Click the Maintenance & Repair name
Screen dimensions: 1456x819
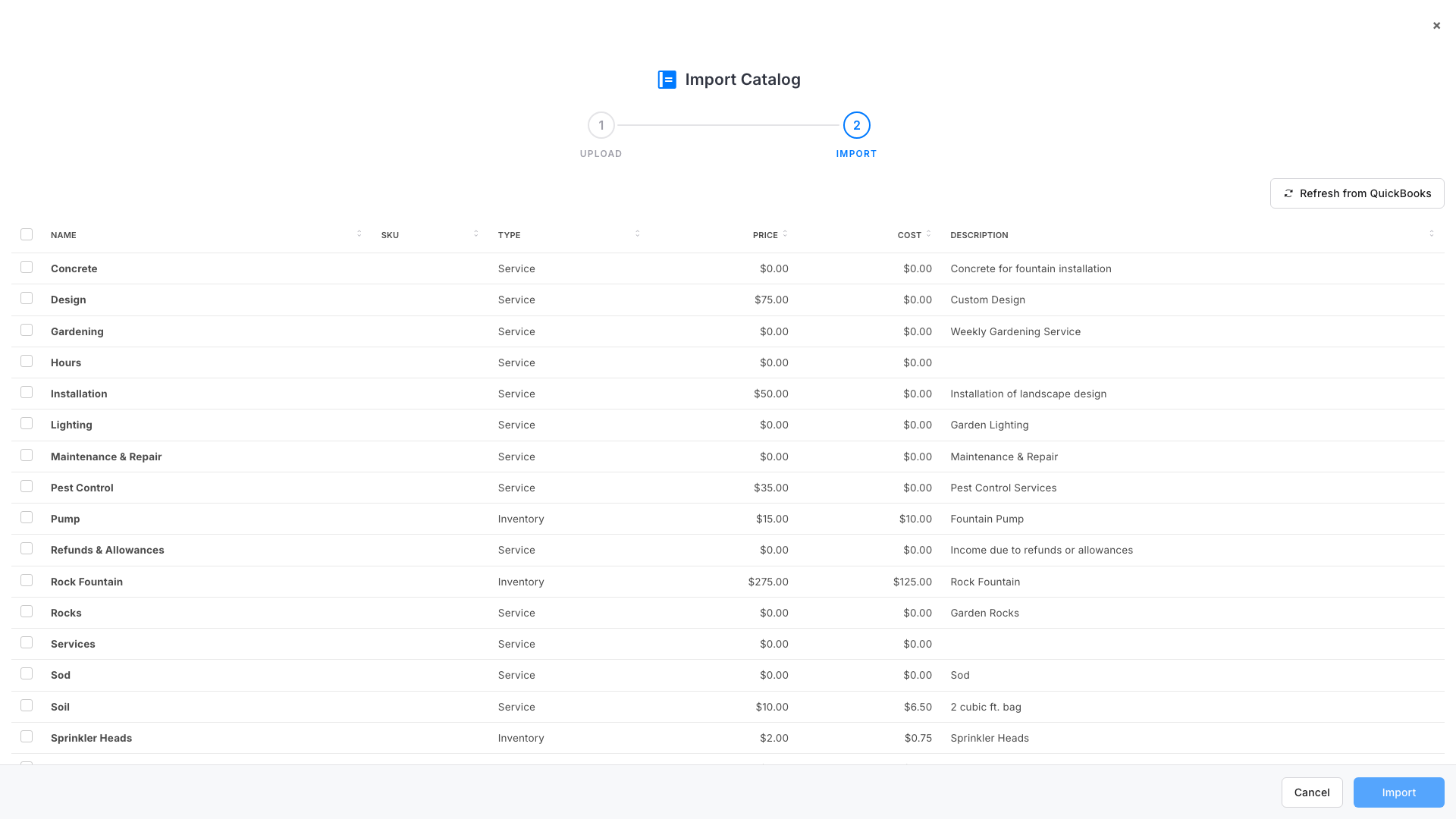pos(106,457)
